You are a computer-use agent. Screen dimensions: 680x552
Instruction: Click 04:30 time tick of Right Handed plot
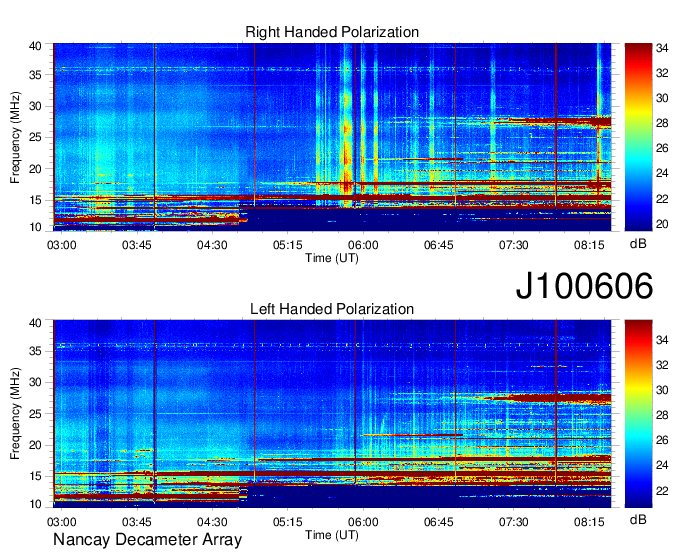(x=212, y=245)
